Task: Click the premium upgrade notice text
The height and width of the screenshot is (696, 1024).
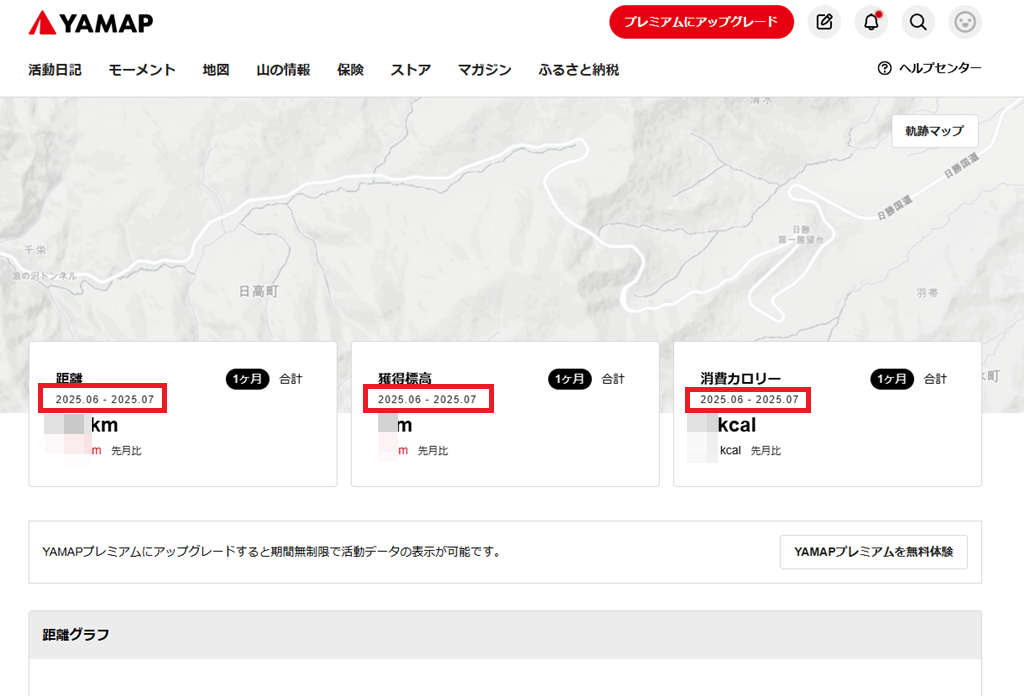Action: pyautogui.click(x=272, y=552)
